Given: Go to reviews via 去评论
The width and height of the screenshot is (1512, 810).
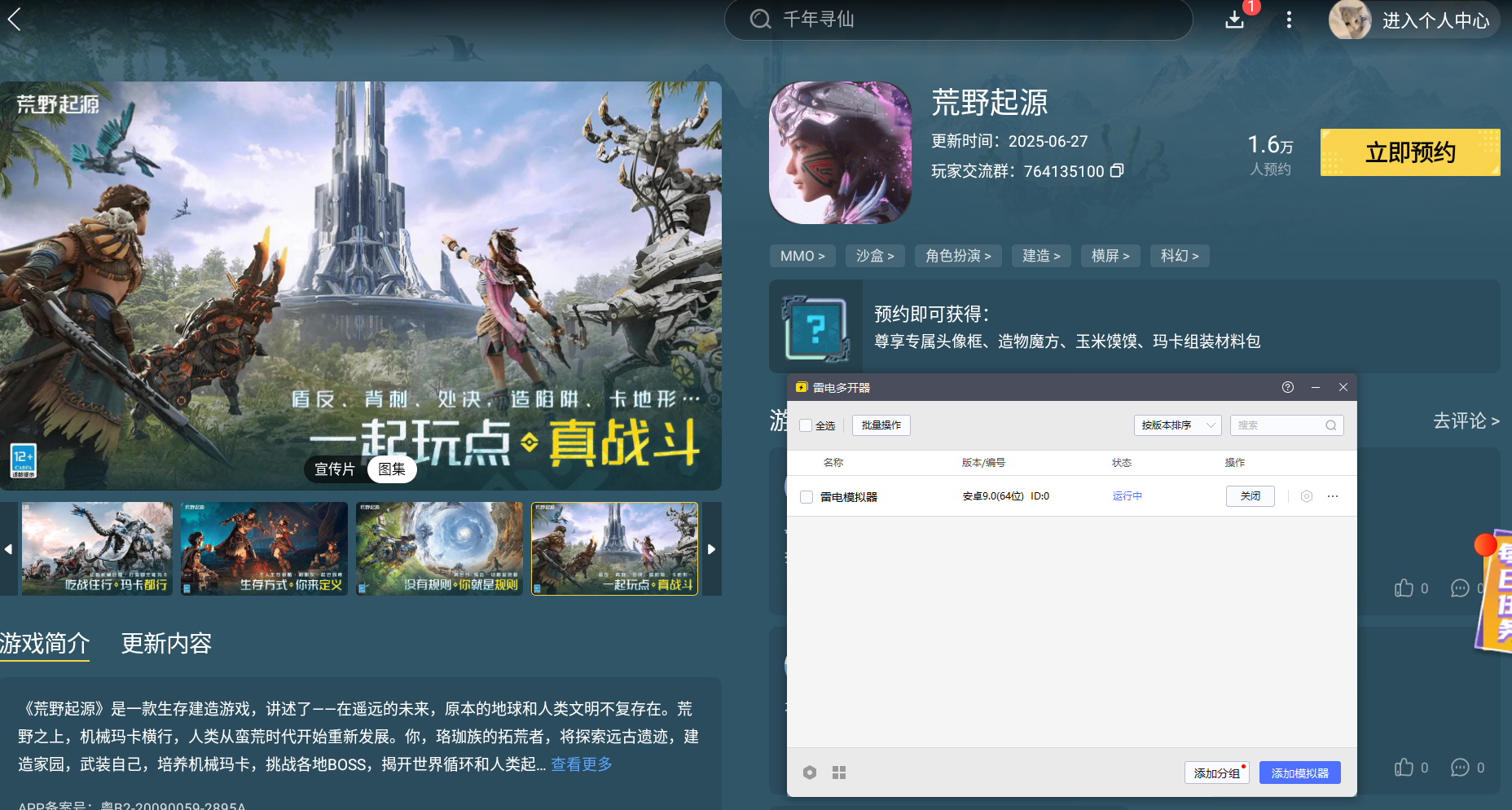Looking at the screenshot, I should 1466,420.
